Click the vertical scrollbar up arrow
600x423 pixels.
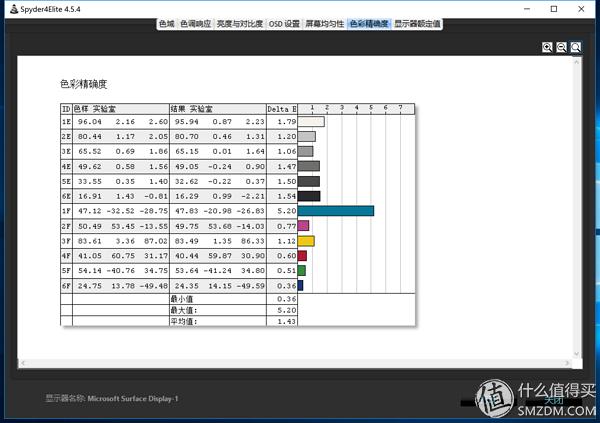coord(576,63)
